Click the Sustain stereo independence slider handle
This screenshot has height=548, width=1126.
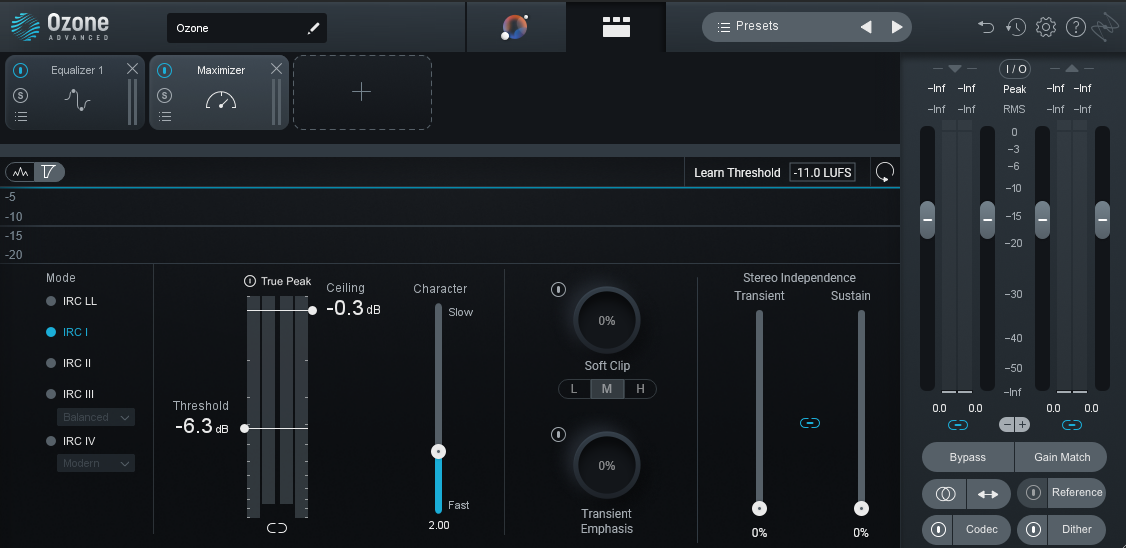point(861,508)
